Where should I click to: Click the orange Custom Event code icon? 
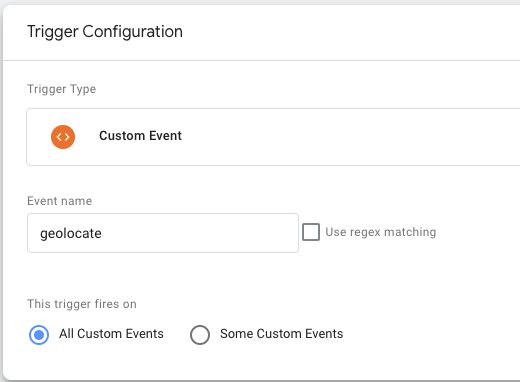coord(63,137)
